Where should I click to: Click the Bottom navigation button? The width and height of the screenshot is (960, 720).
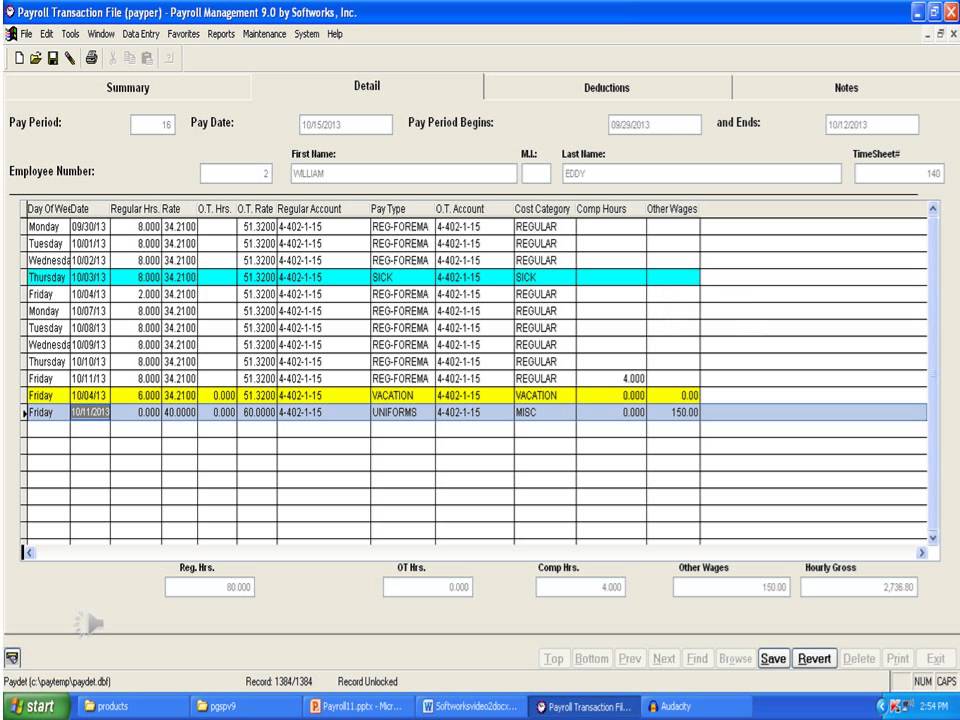coord(592,659)
